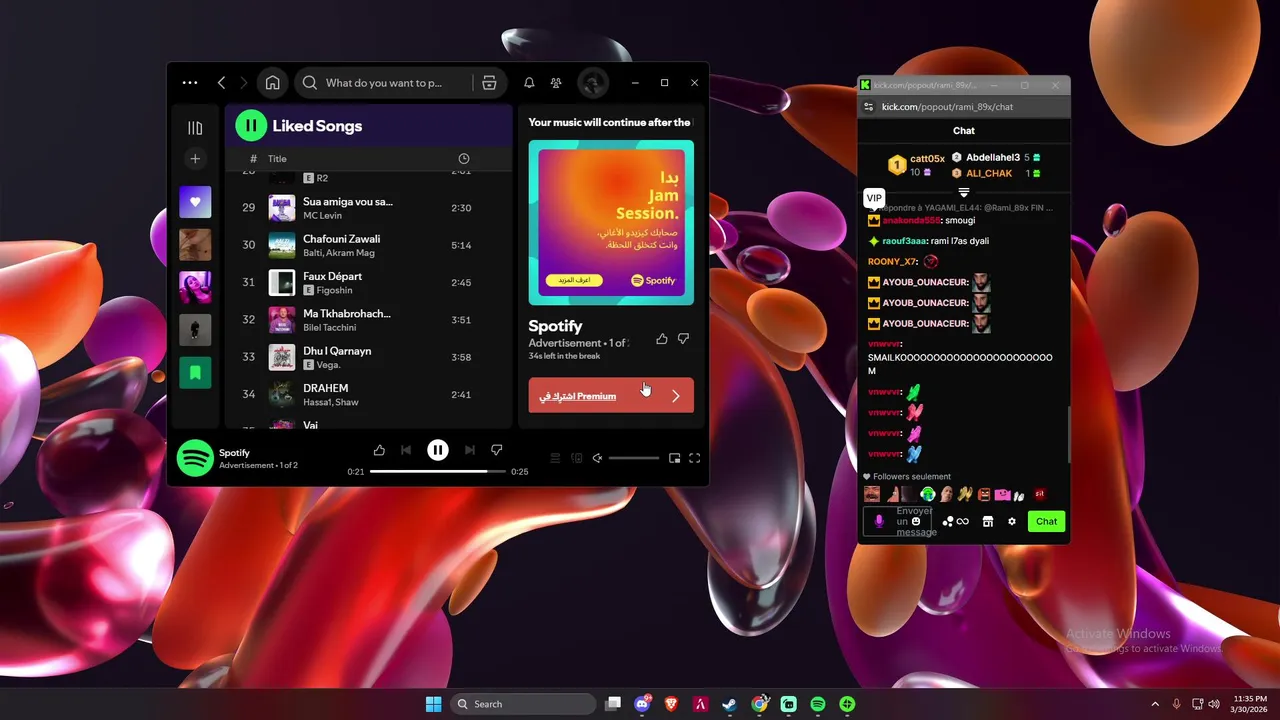Open artist link MC Levin
Image resolution: width=1280 pixels, height=720 pixels.
point(323,215)
